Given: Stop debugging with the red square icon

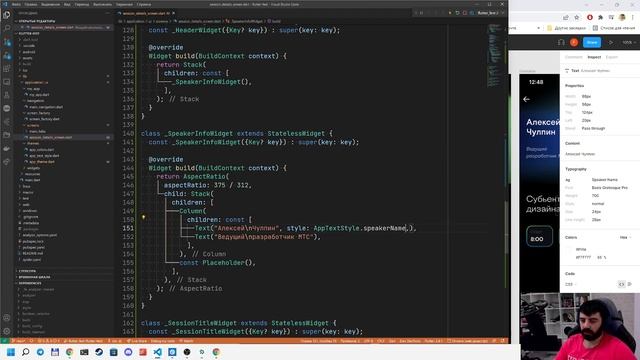Looking at the screenshot, I should click(x=464, y=13).
